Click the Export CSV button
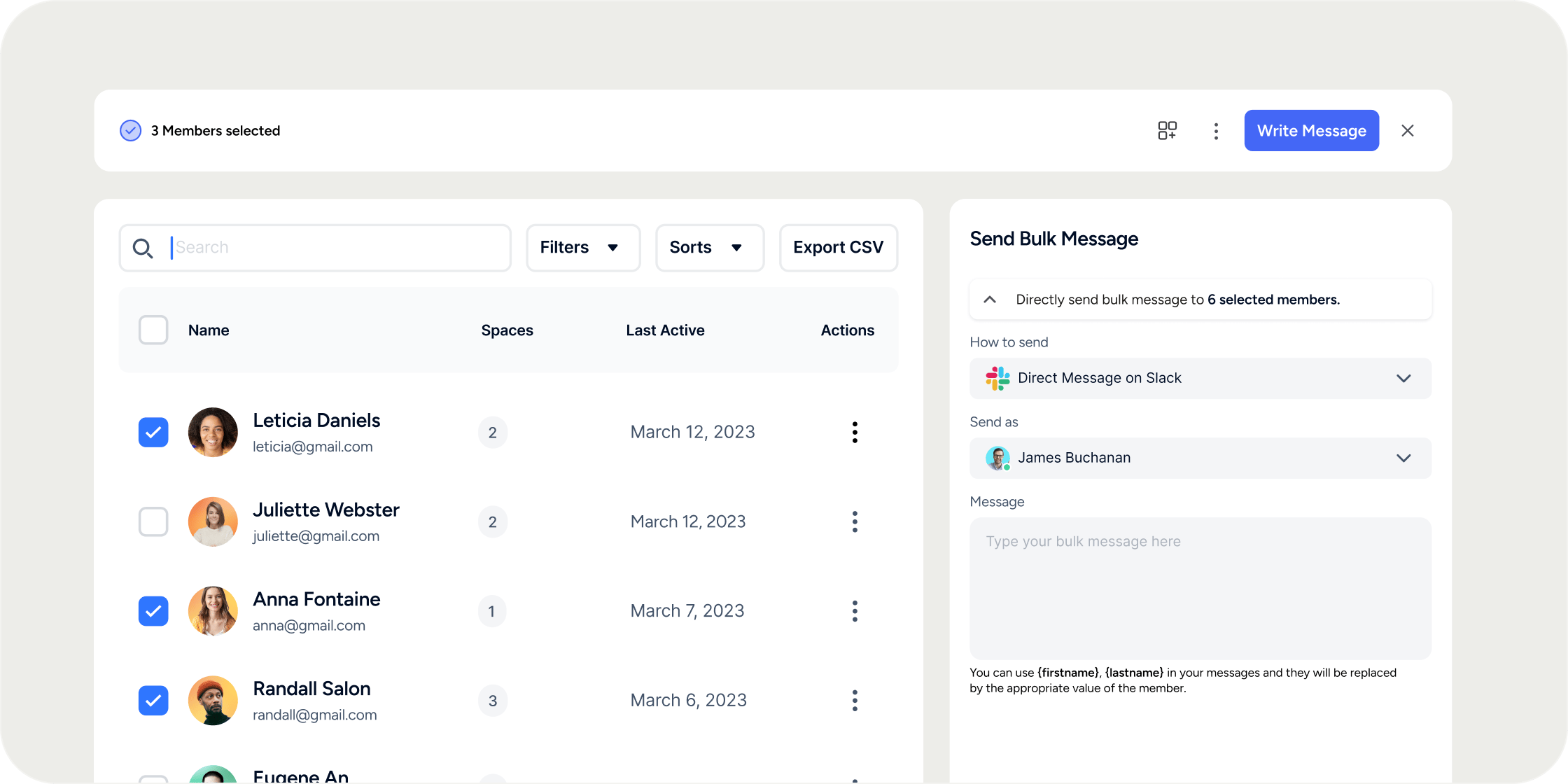 839,248
